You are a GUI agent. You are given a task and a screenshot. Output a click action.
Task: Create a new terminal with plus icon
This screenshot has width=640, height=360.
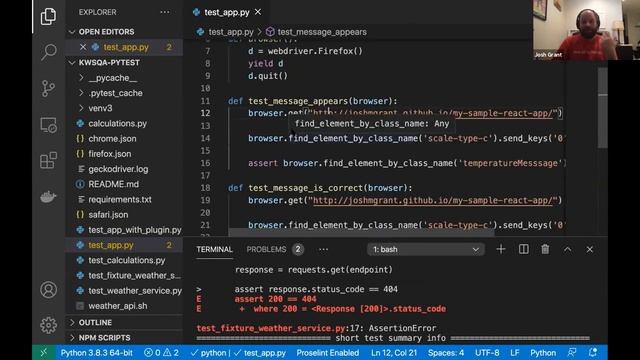(x=501, y=249)
